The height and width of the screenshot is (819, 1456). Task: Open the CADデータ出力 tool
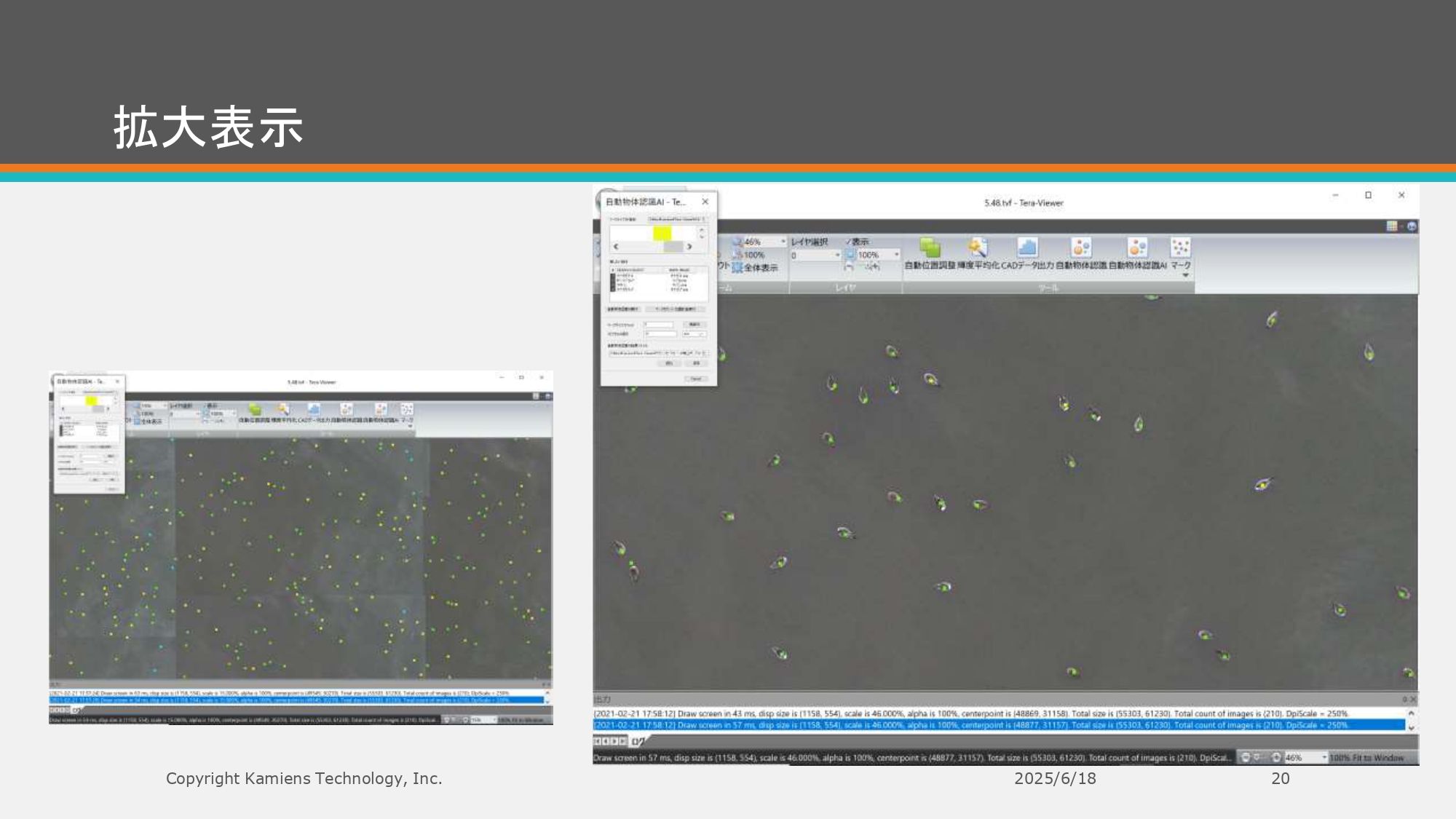1027,248
